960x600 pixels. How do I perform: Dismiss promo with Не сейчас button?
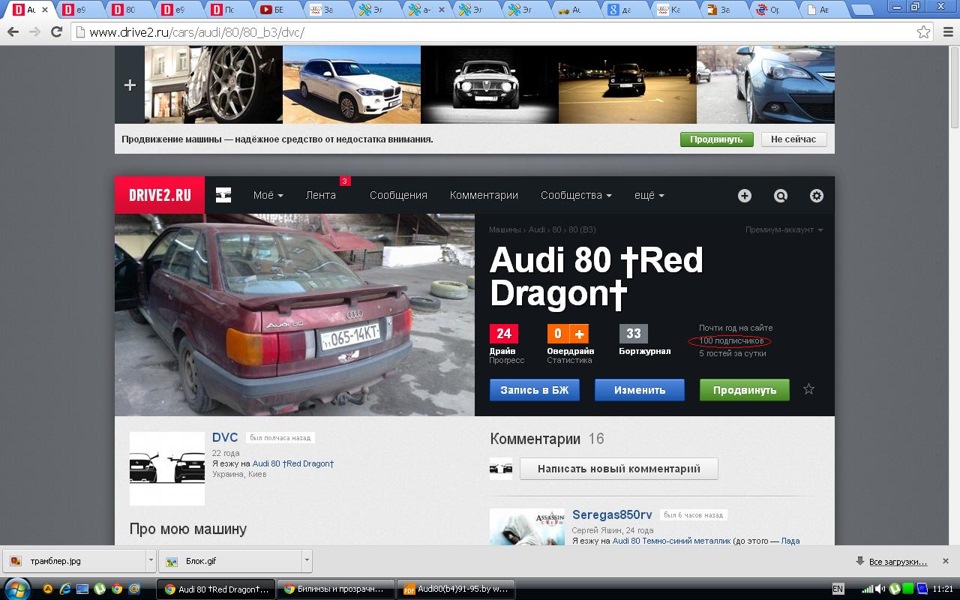pyautogui.click(x=793, y=139)
